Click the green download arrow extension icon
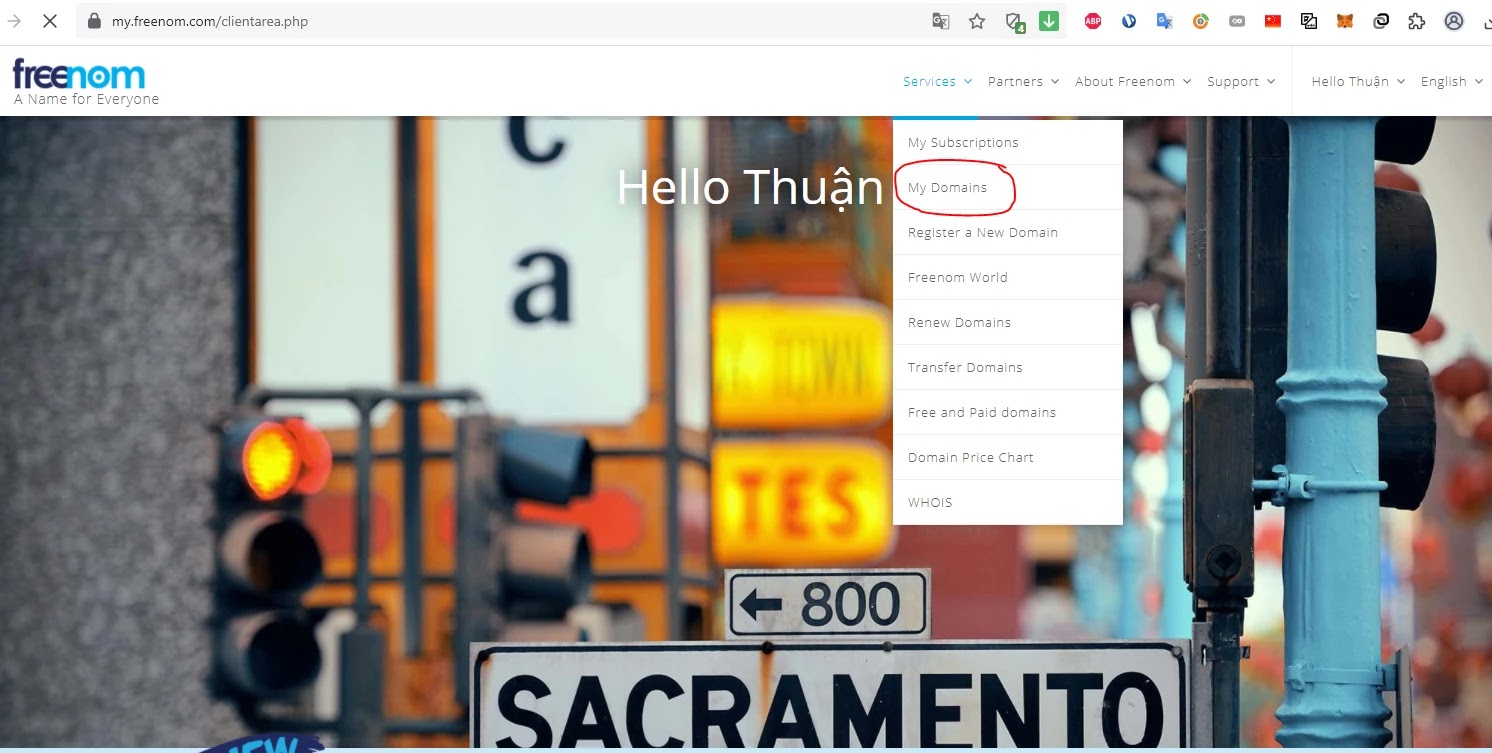 point(1049,21)
